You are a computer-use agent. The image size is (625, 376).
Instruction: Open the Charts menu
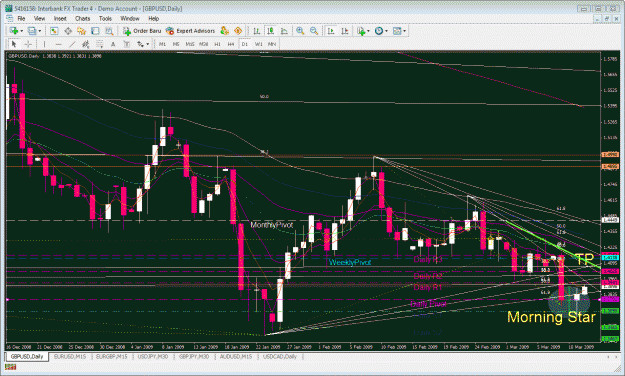click(x=83, y=18)
